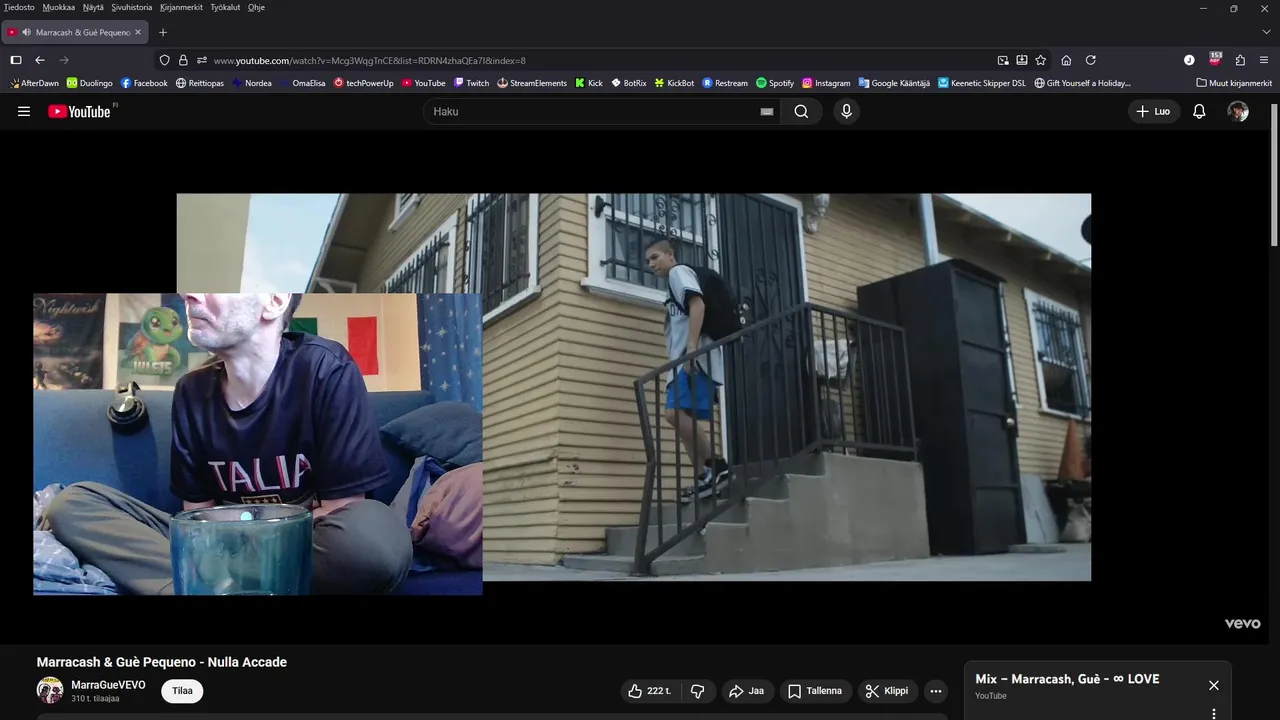Open more actions three-dot menu under video
Image resolution: width=1280 pixels, height=720 pixels.
point(935,691)
